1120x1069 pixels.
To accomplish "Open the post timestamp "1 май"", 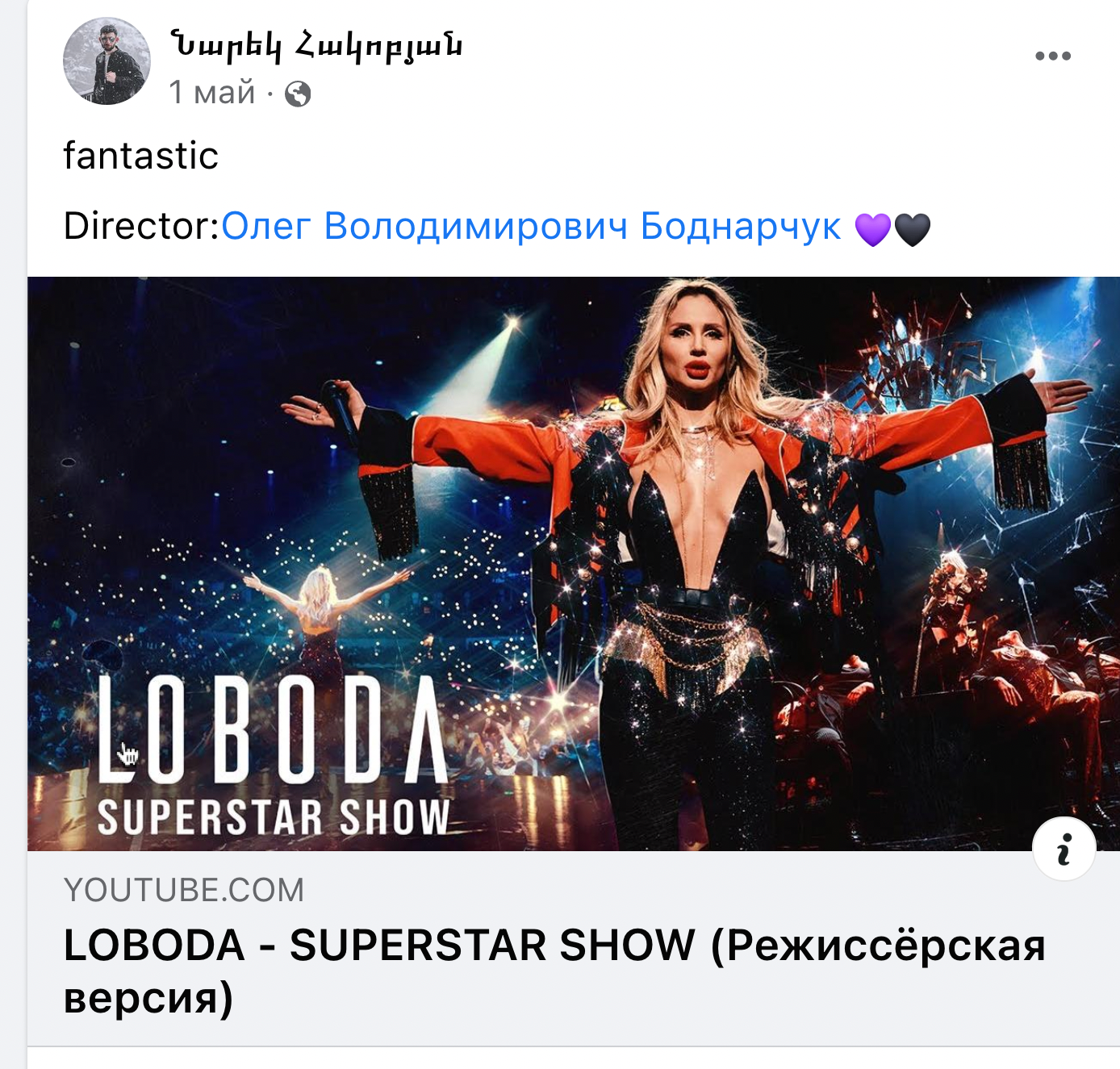I will [212, 93].
